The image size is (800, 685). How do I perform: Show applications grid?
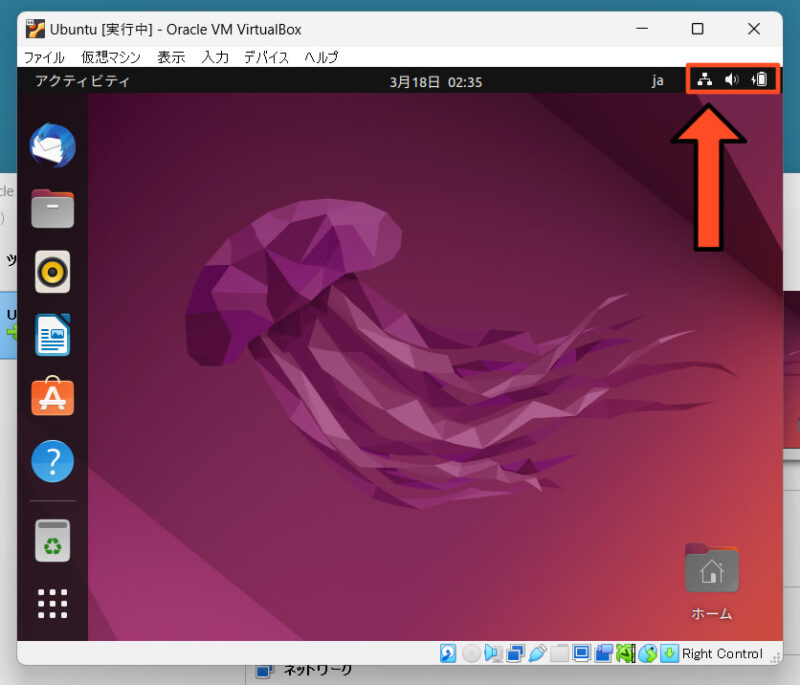click(x=53, y=603)
